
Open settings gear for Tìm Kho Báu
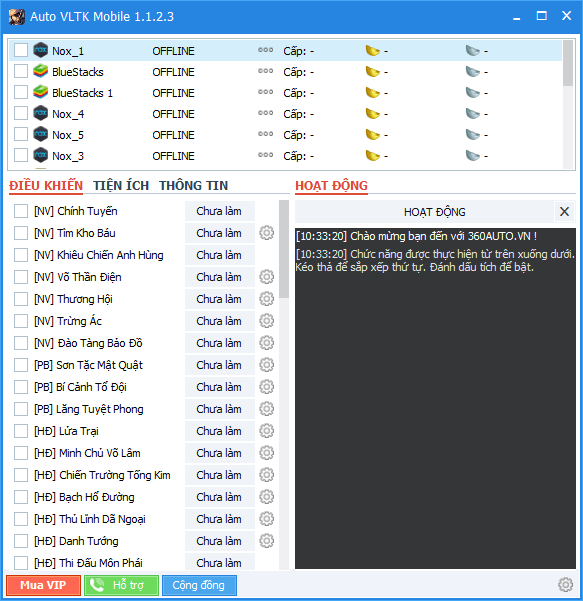click(x=266, y=233)
